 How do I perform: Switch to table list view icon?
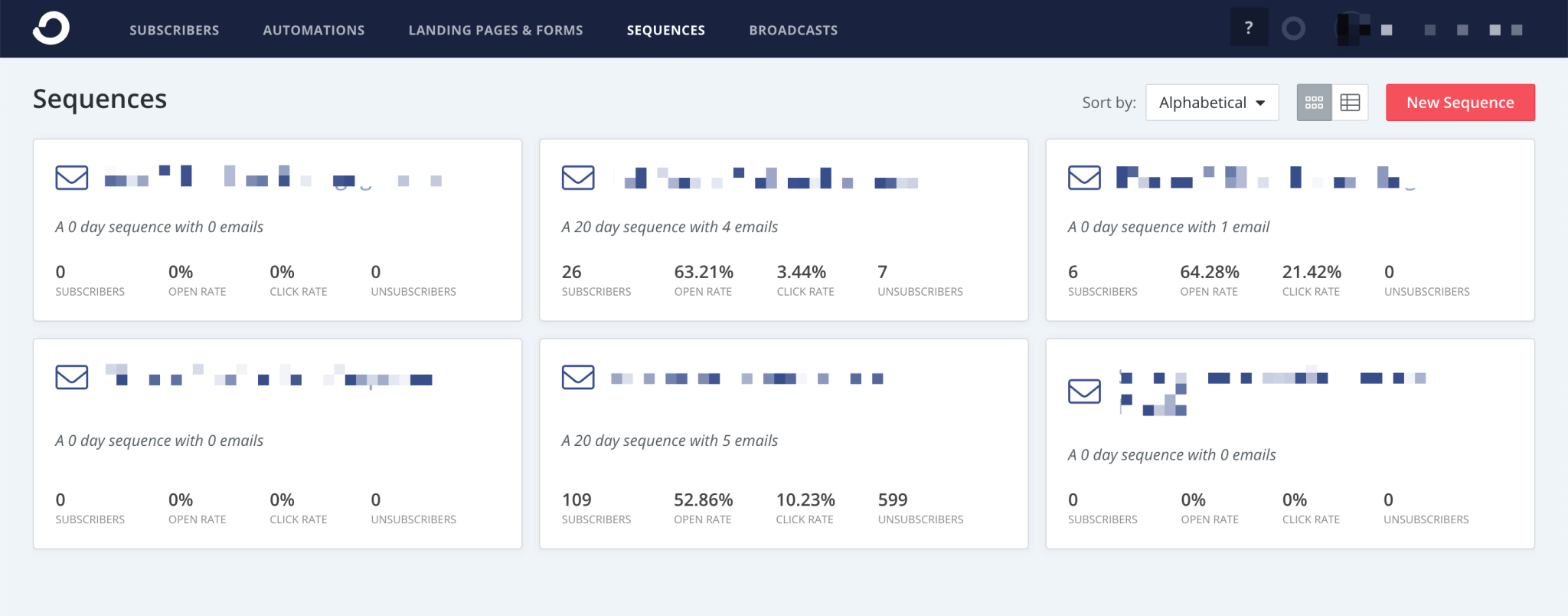tap(1351, 103)
